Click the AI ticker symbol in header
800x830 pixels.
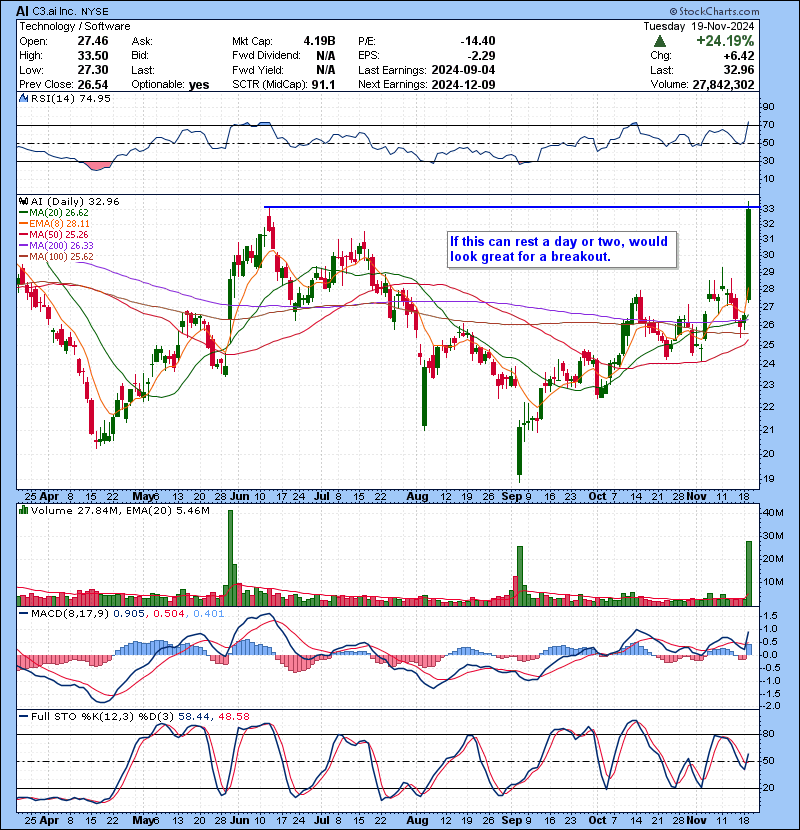pyautogui.click(x=22, y=11)
